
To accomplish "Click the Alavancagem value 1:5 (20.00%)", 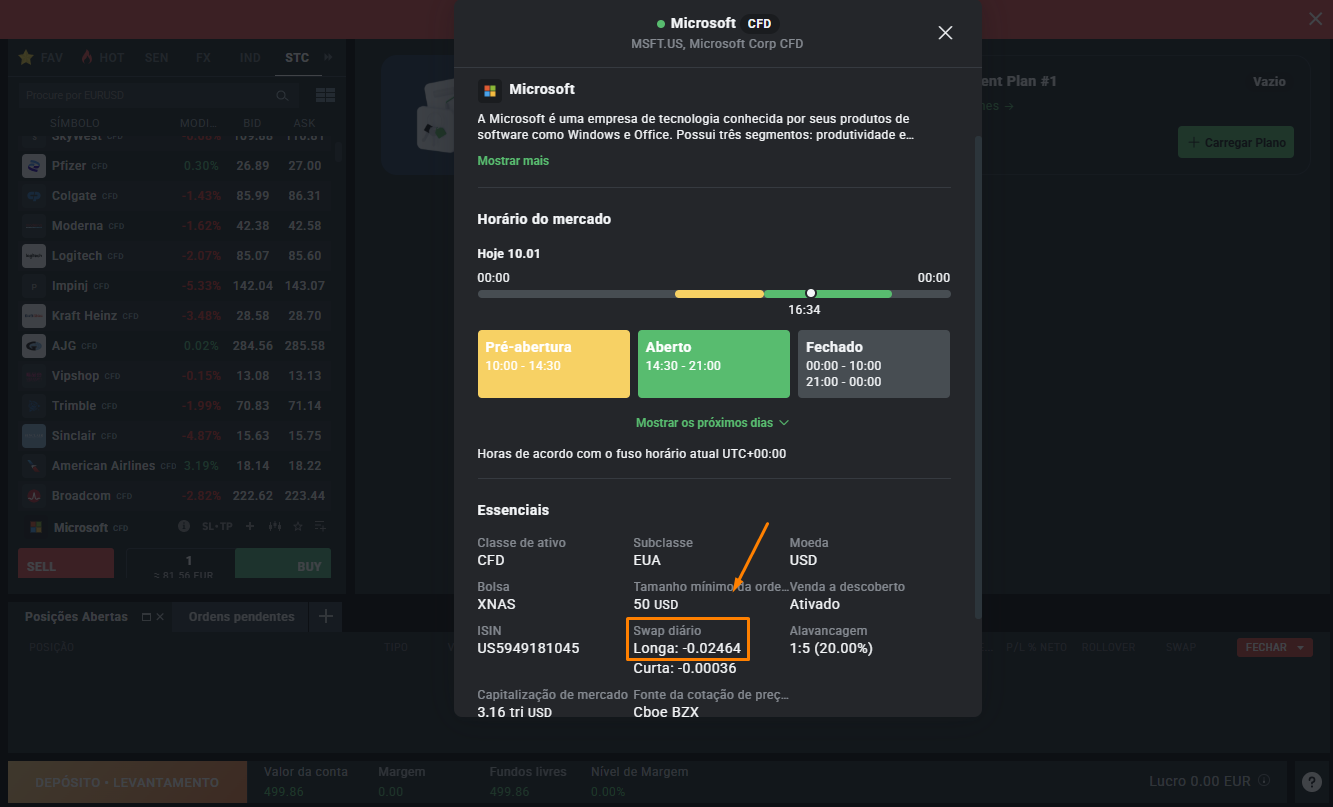I will [x=831, y=649].
